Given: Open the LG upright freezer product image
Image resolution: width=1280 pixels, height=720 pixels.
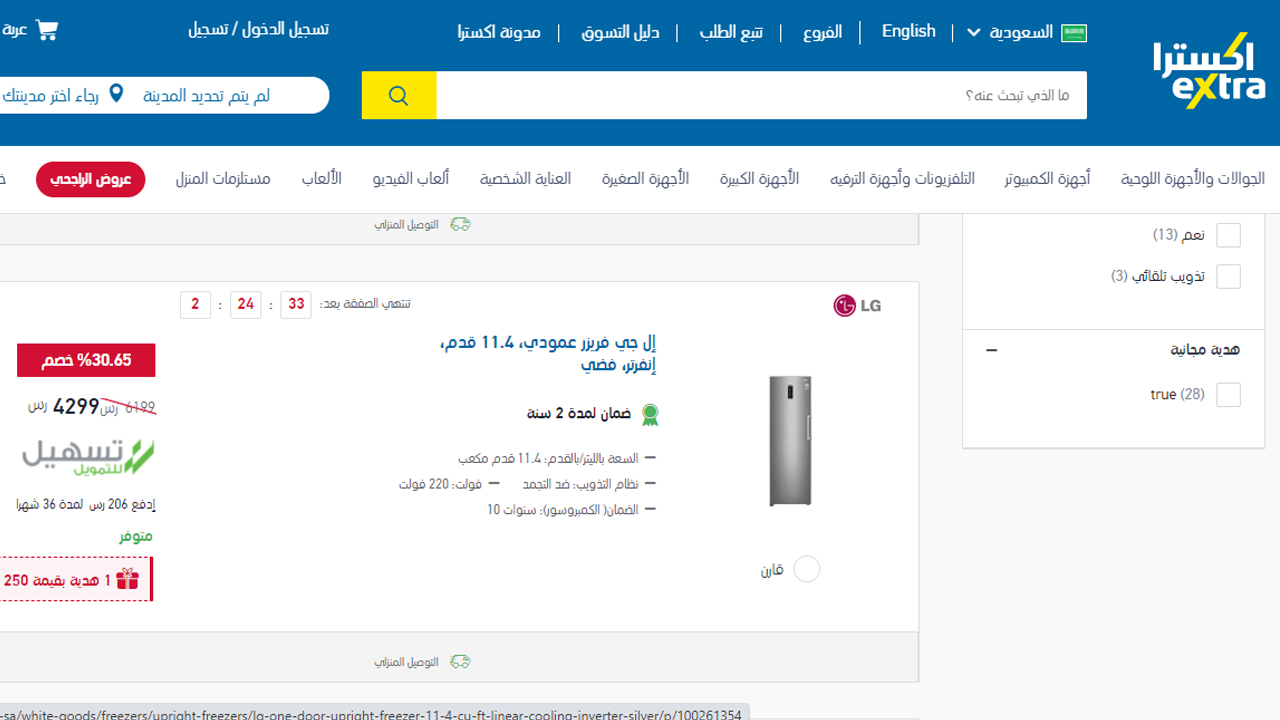Looking at the screenshot, I should tap(790, 440).
